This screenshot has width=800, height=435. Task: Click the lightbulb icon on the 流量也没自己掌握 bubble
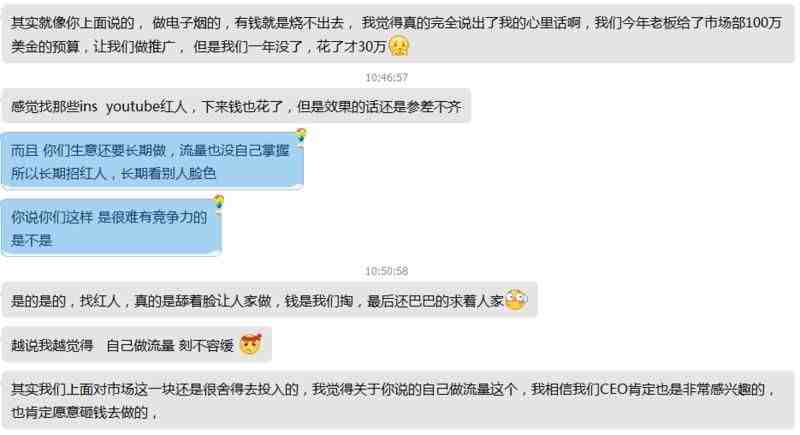pos(301,135)
